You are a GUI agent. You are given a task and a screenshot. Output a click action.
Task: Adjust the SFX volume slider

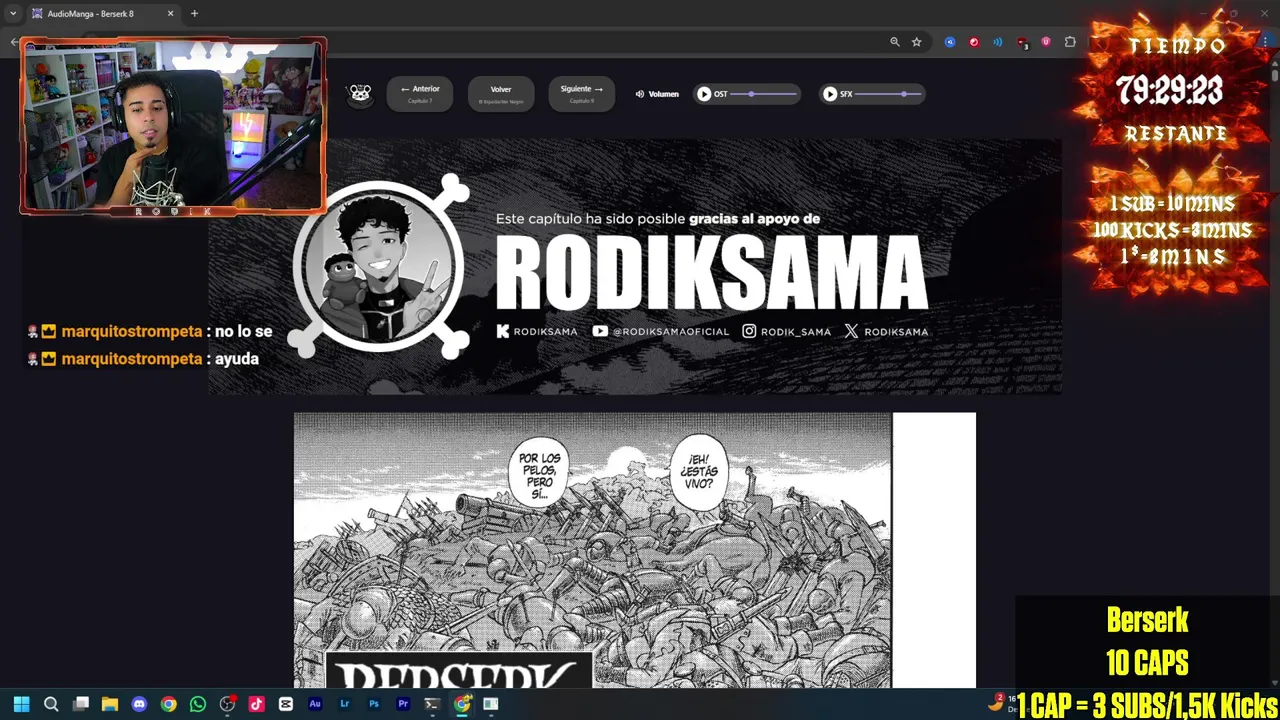888,94
